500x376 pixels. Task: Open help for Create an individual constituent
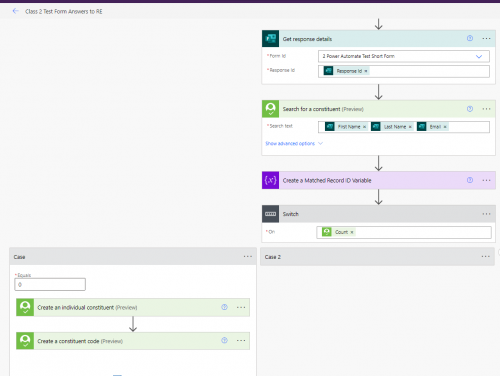pos(224,307)
